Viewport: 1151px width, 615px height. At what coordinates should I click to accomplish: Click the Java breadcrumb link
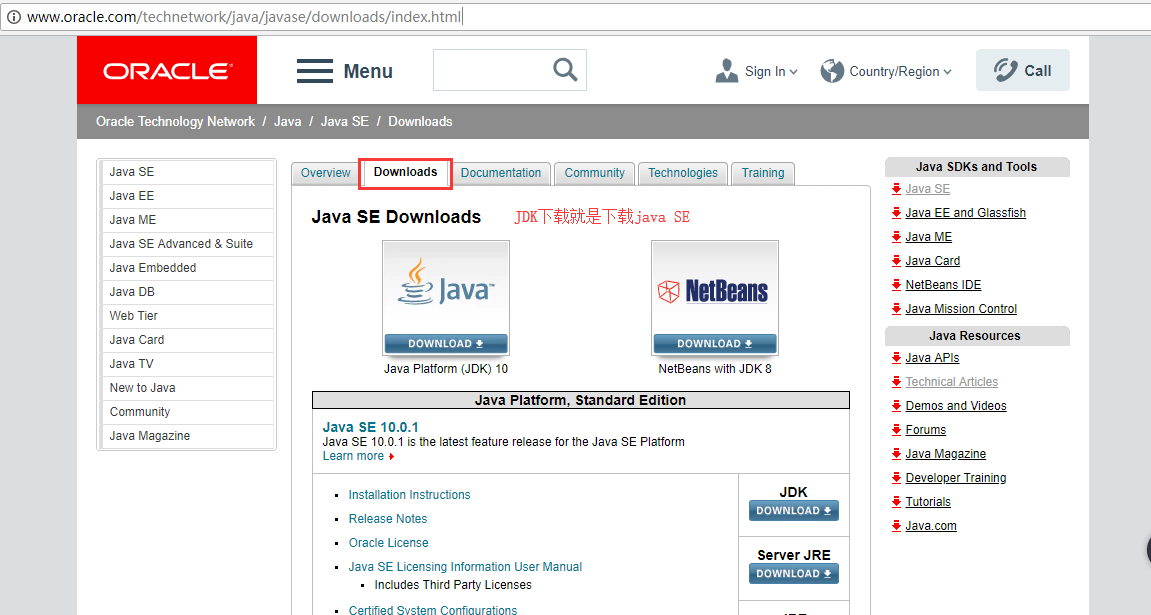tap(288, 122)
